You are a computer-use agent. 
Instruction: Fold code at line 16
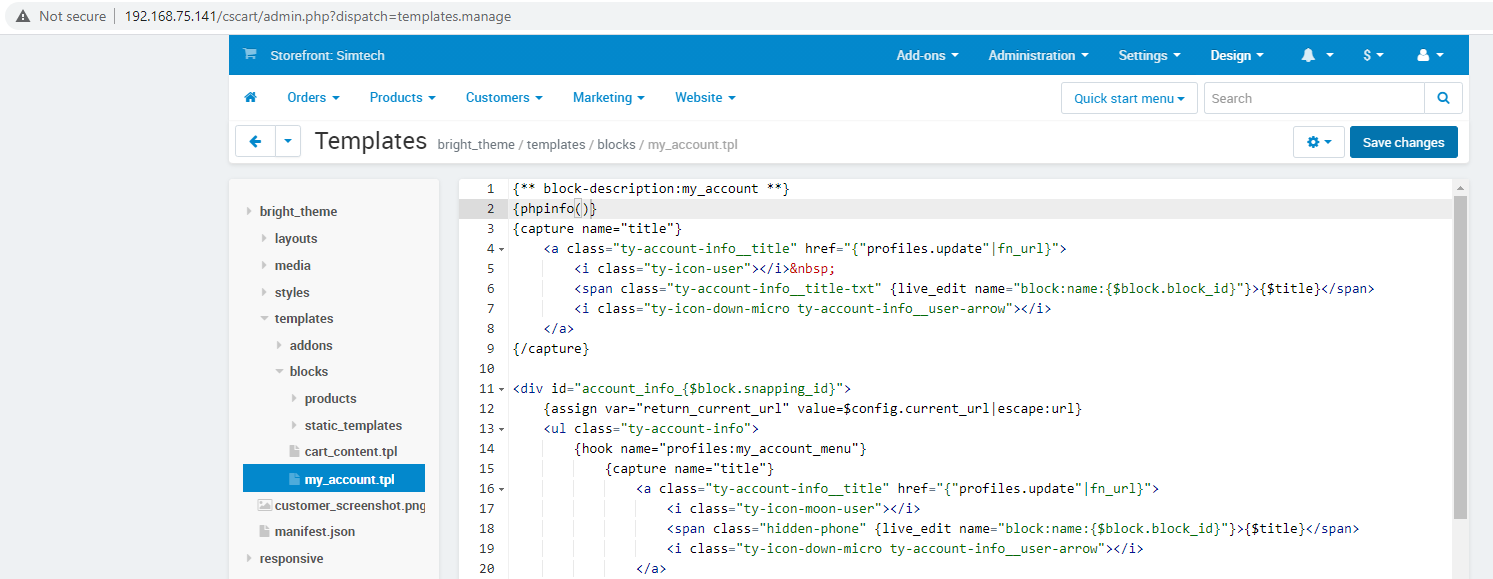tap(501, 489)
